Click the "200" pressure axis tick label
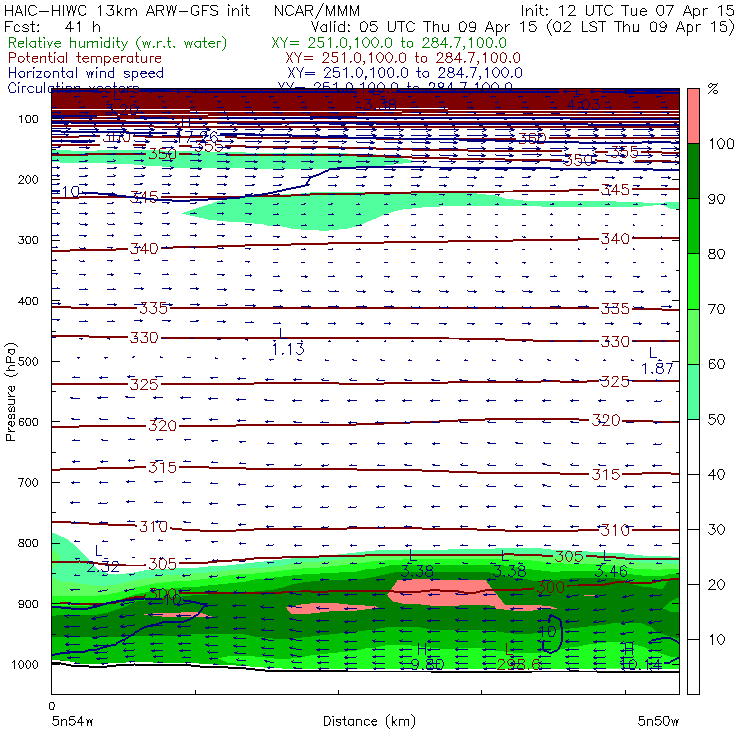The image size is (740, 740). point(28,179)
